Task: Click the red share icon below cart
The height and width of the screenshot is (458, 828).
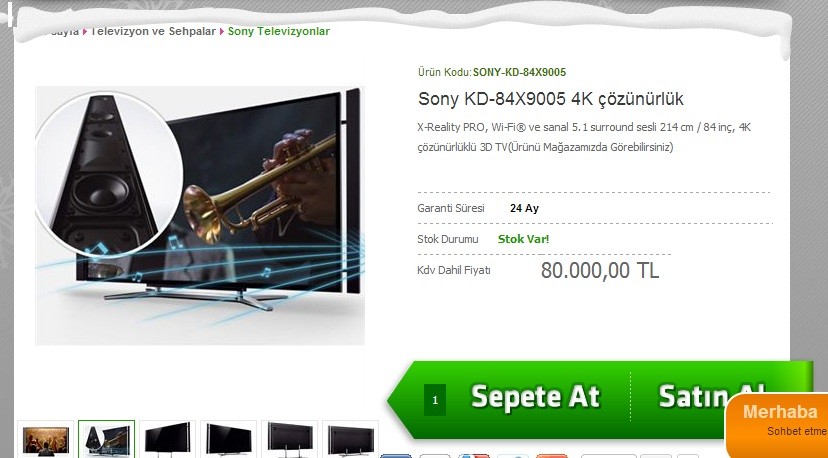Action: (551, 455)
